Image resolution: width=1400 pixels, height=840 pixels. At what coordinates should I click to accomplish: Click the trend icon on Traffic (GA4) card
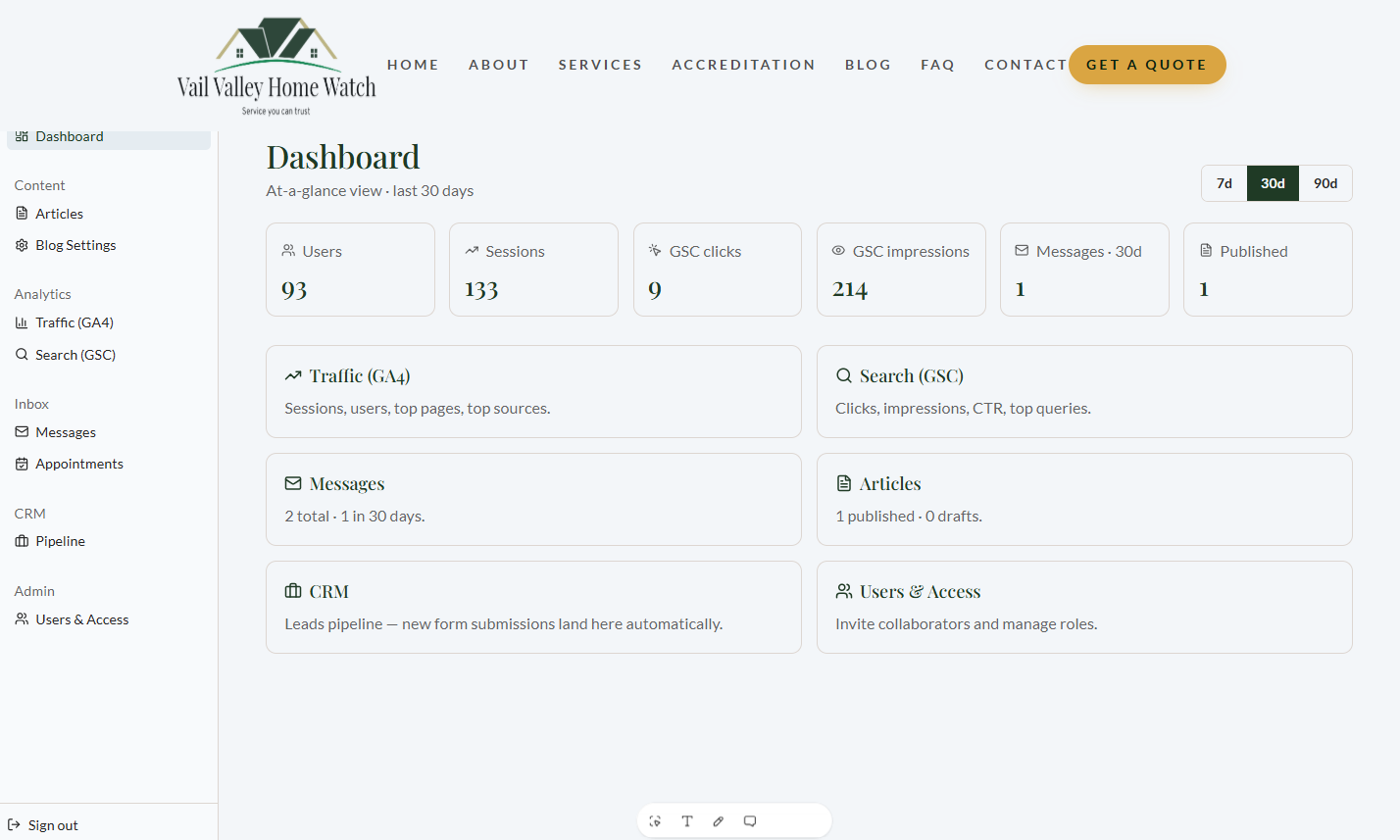click(x=293, y=375)
